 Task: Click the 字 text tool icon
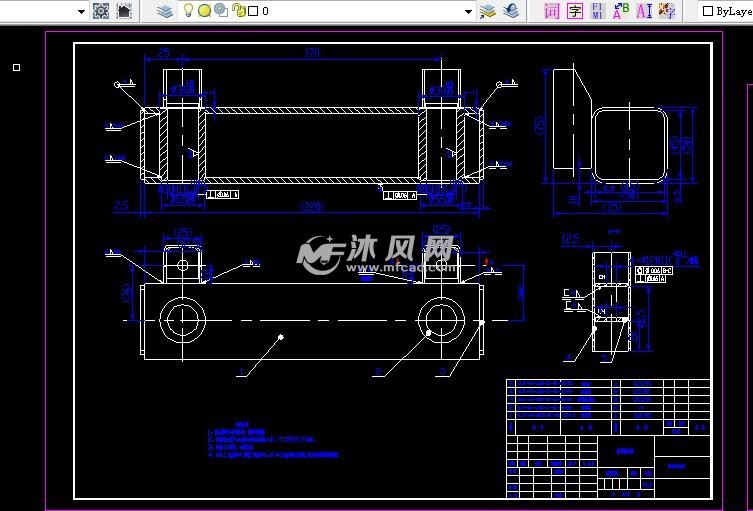click(x=575, y=11)
